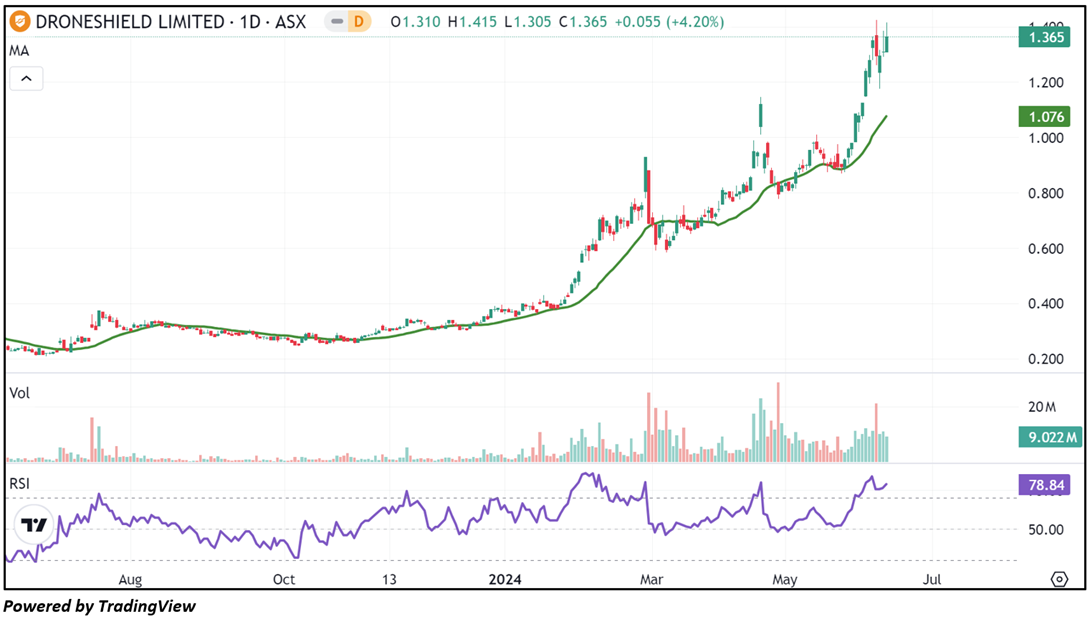Screen dimensions: 1090x619
Task: Click the Jul time axis label
Action: [932, 579]
